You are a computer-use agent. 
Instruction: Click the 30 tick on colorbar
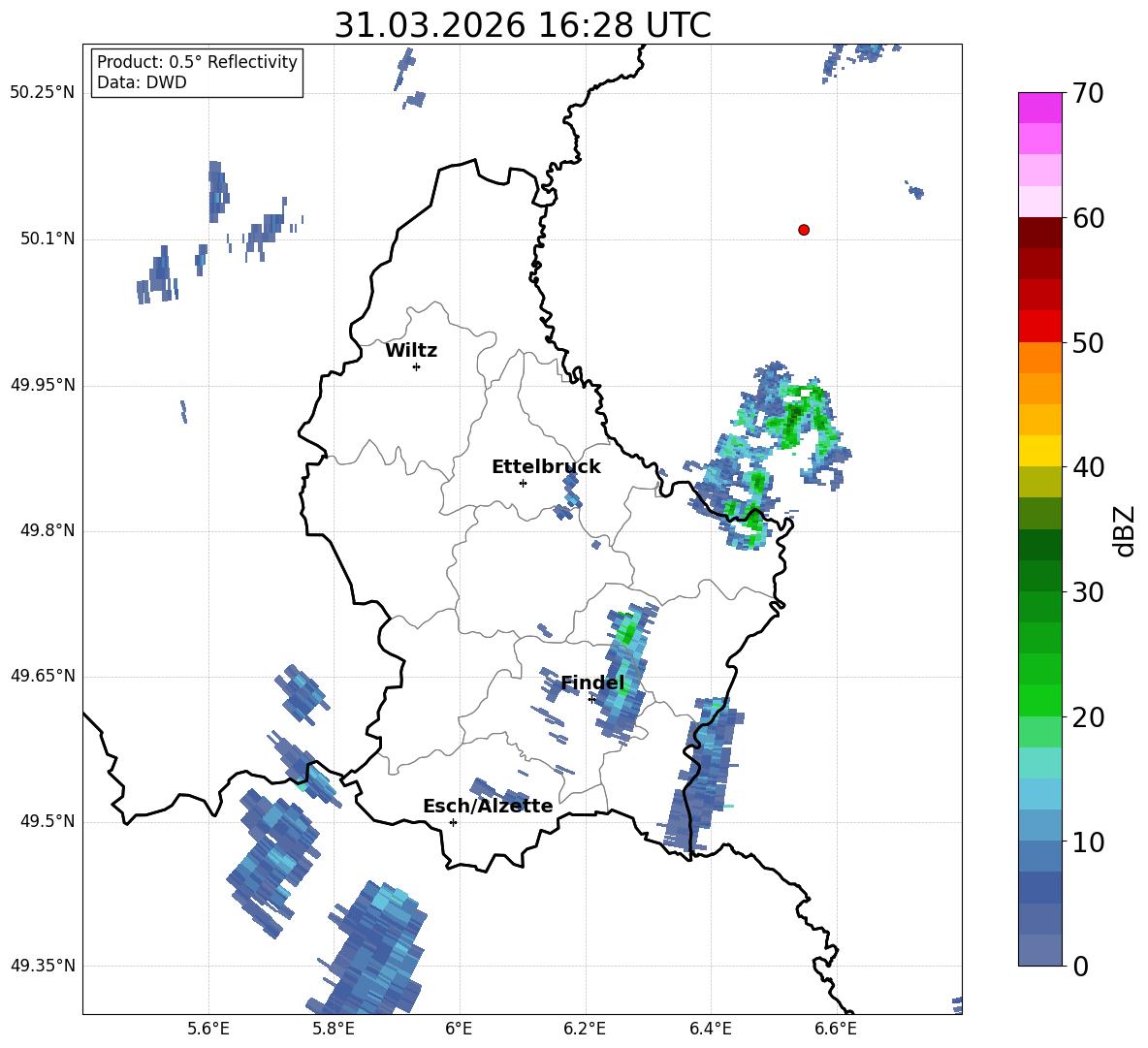[1088, 592]
